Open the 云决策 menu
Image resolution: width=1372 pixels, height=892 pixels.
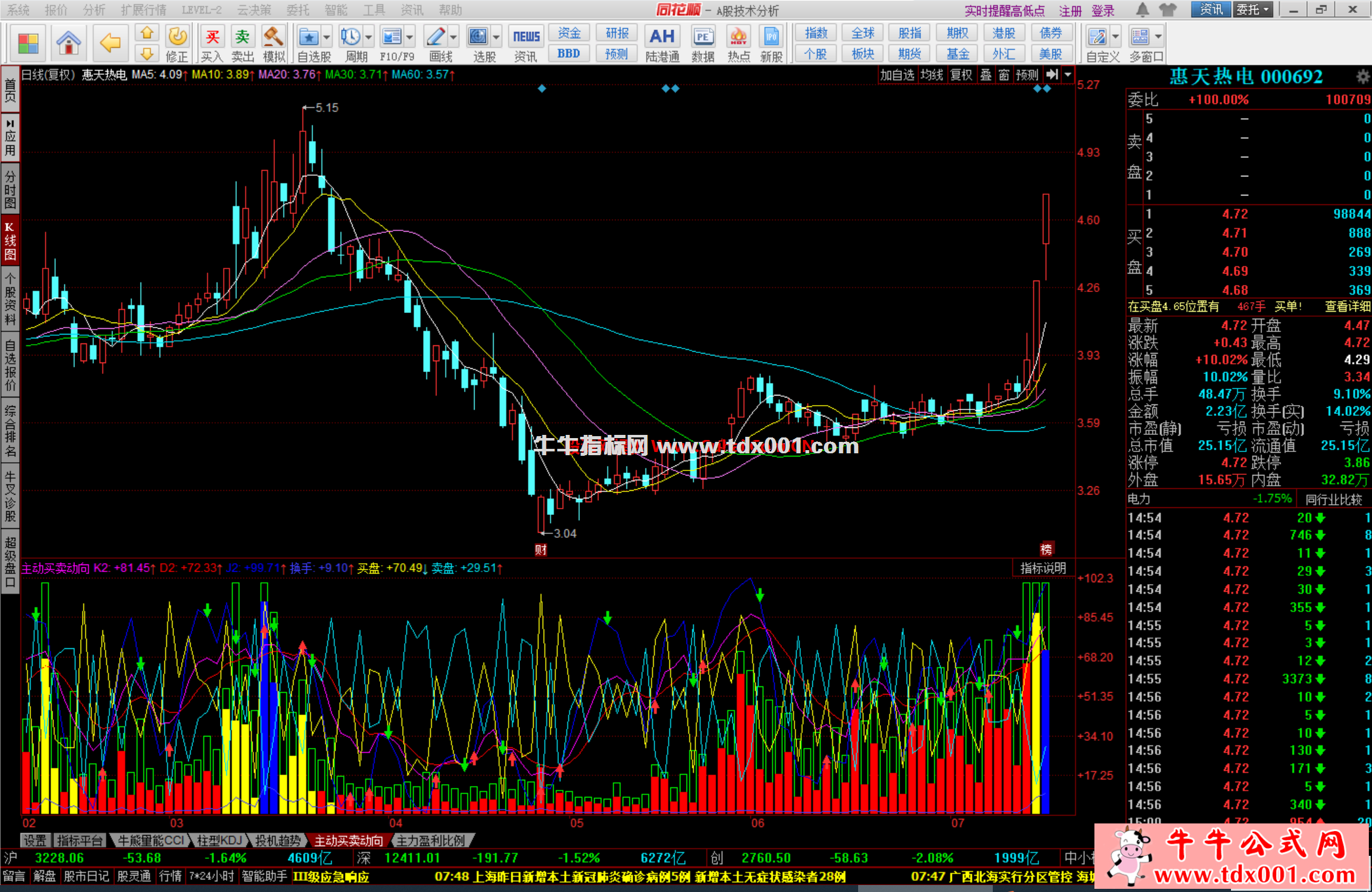254,10
